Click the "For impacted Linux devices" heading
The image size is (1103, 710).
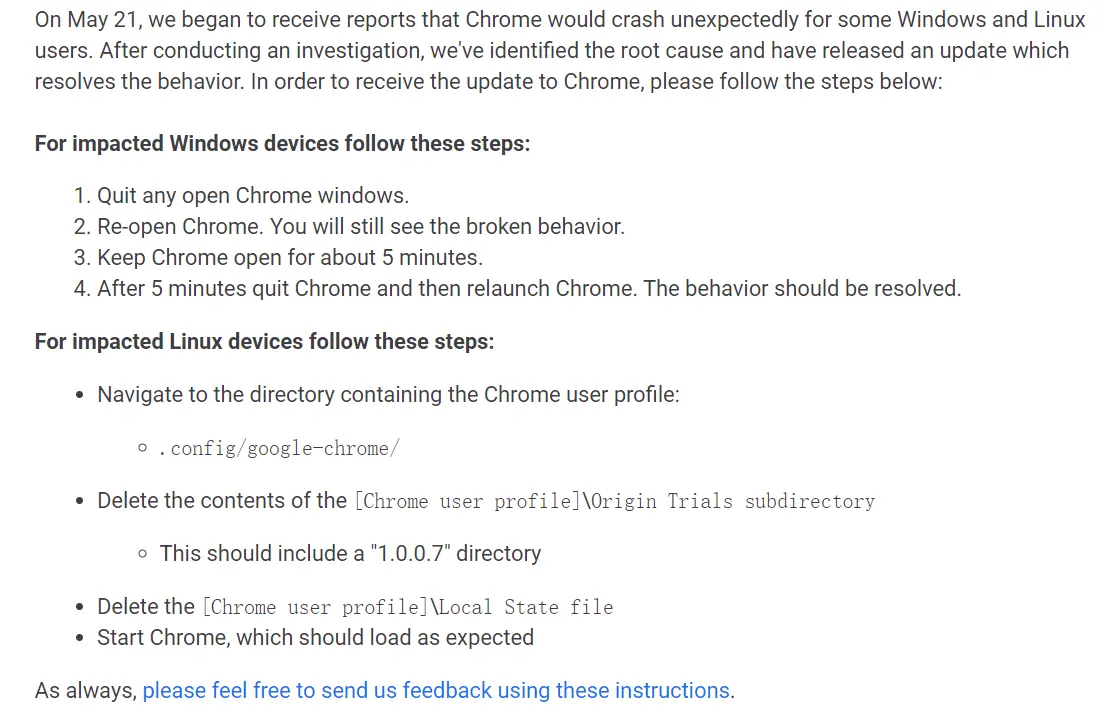264,342
